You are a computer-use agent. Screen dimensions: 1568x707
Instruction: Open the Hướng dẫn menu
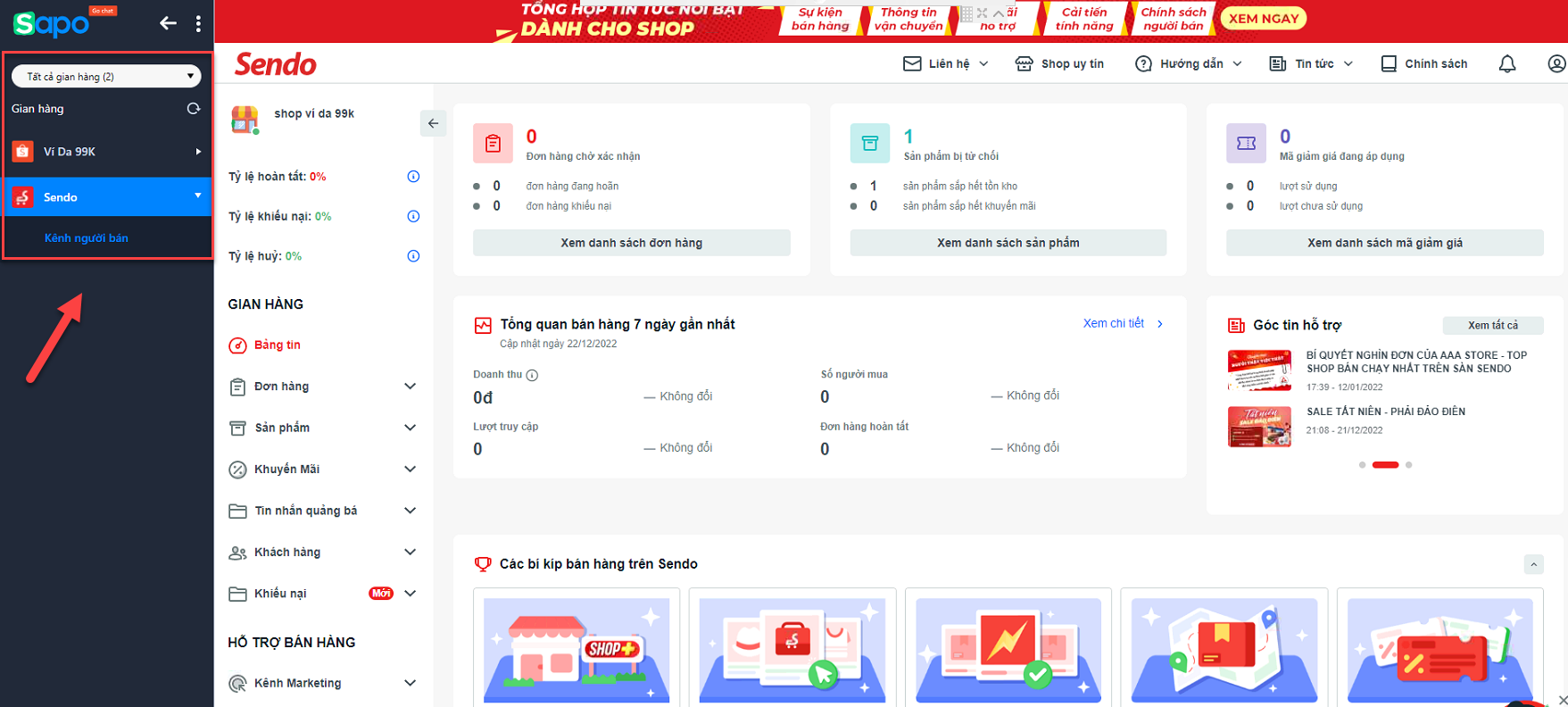(x=1189, y=64)
